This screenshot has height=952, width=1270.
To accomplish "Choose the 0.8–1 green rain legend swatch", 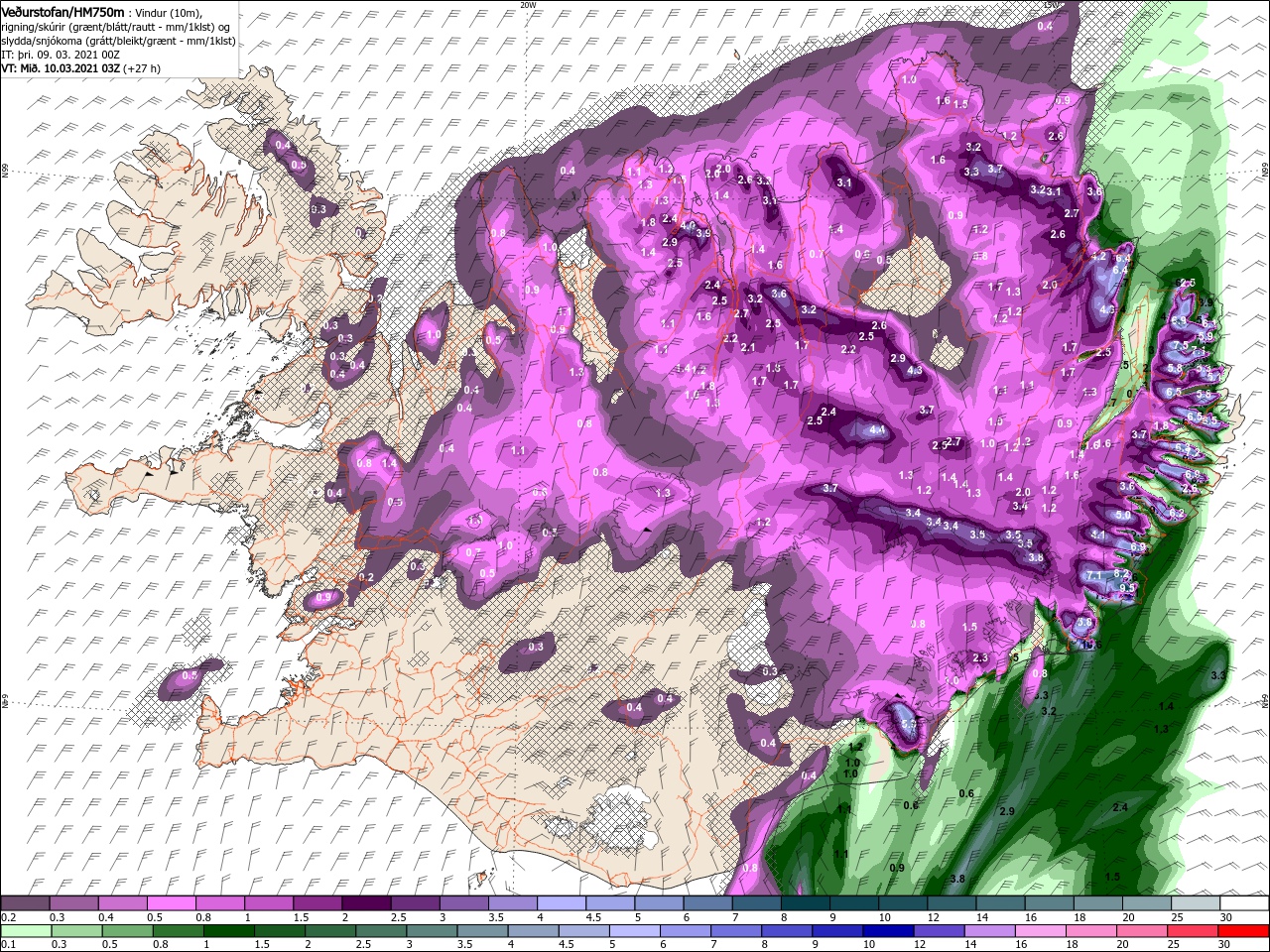I will [179, 931].
